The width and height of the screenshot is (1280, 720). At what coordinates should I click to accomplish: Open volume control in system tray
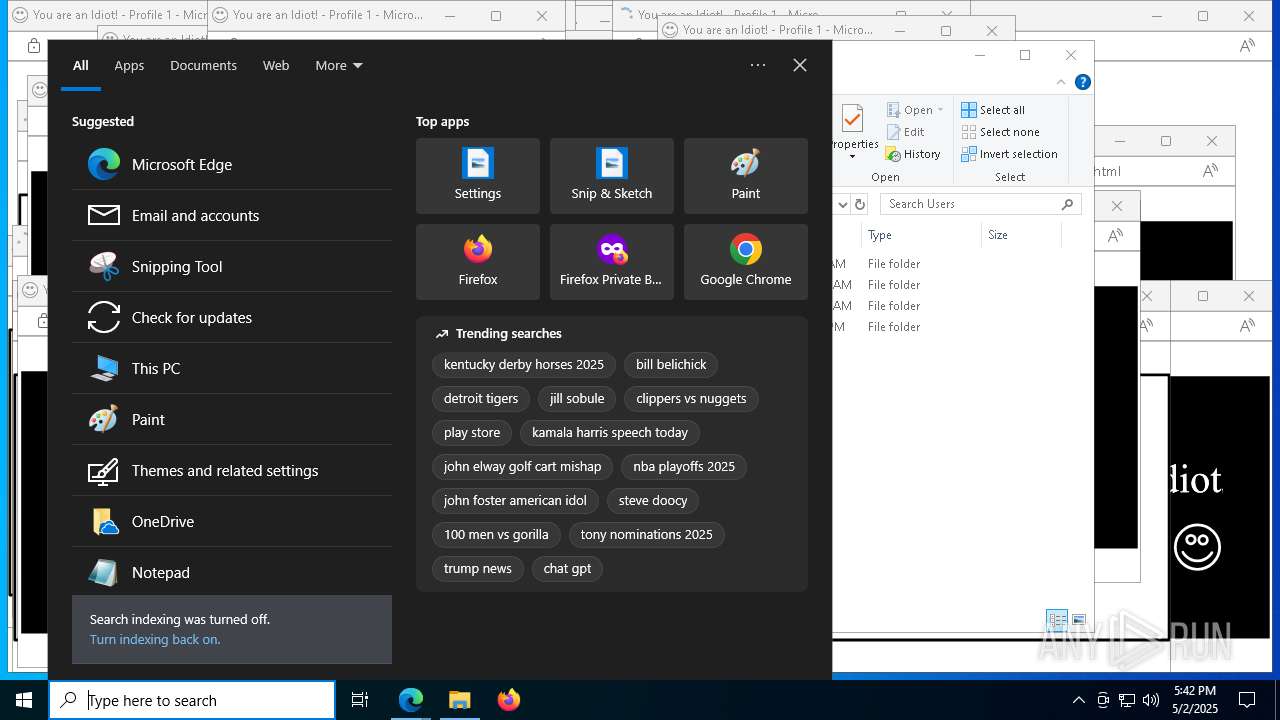click(1151, 700)
